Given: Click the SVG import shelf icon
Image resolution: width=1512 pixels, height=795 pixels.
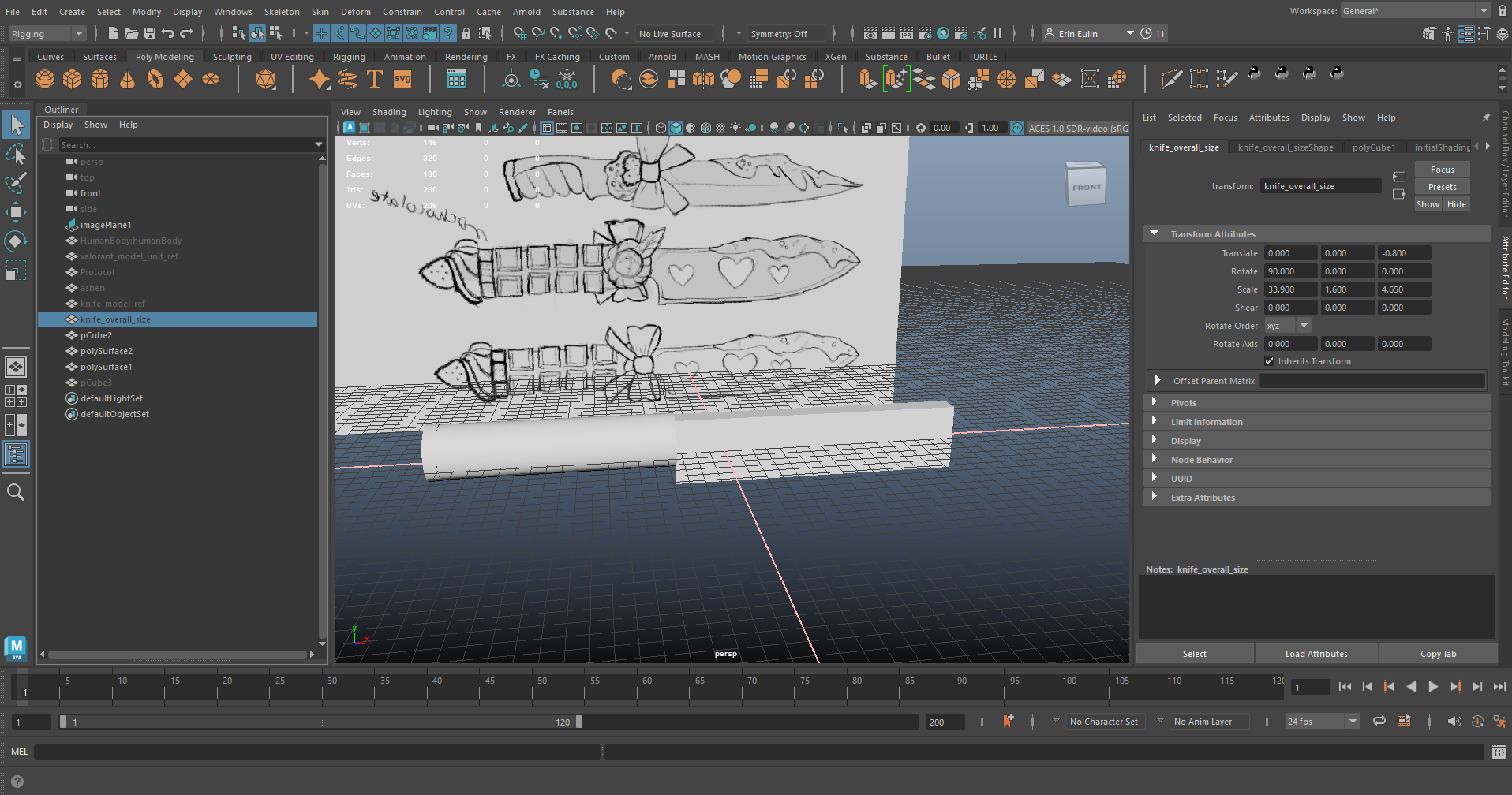Looking at the screenshot, I should coord(402,79).
